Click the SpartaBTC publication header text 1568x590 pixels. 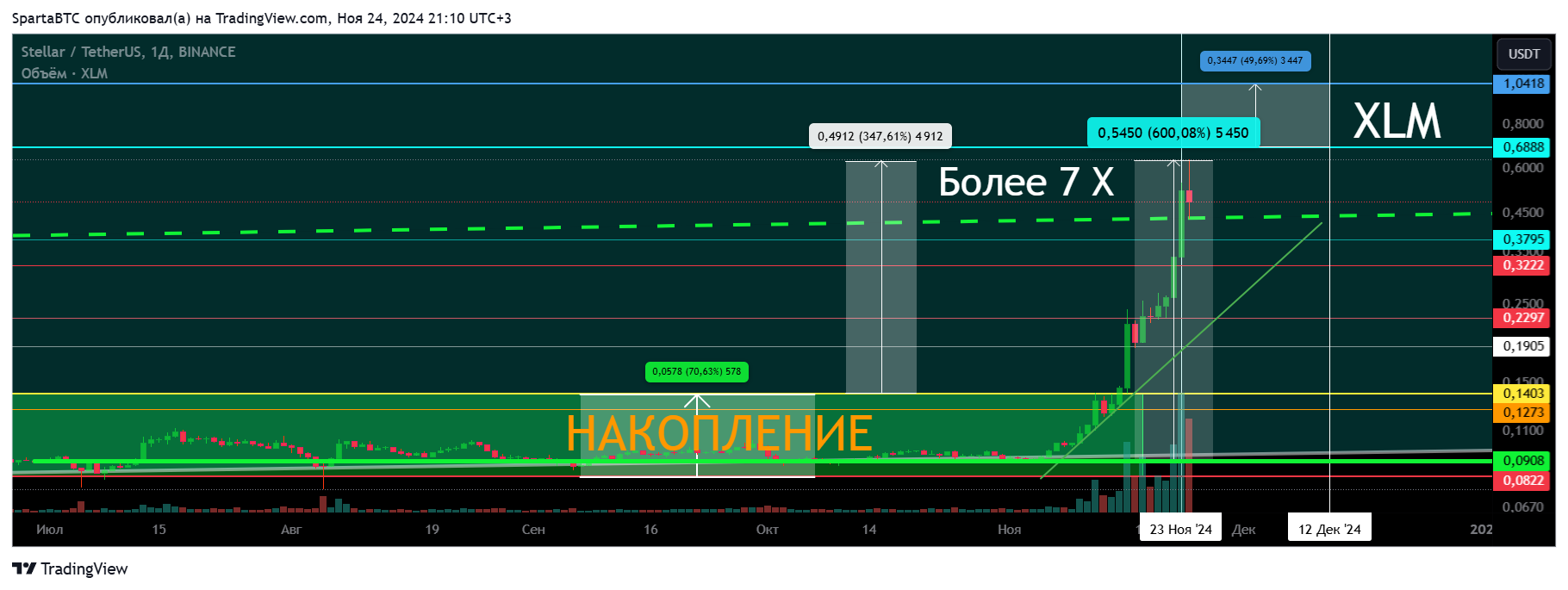(x=261, y=18)
